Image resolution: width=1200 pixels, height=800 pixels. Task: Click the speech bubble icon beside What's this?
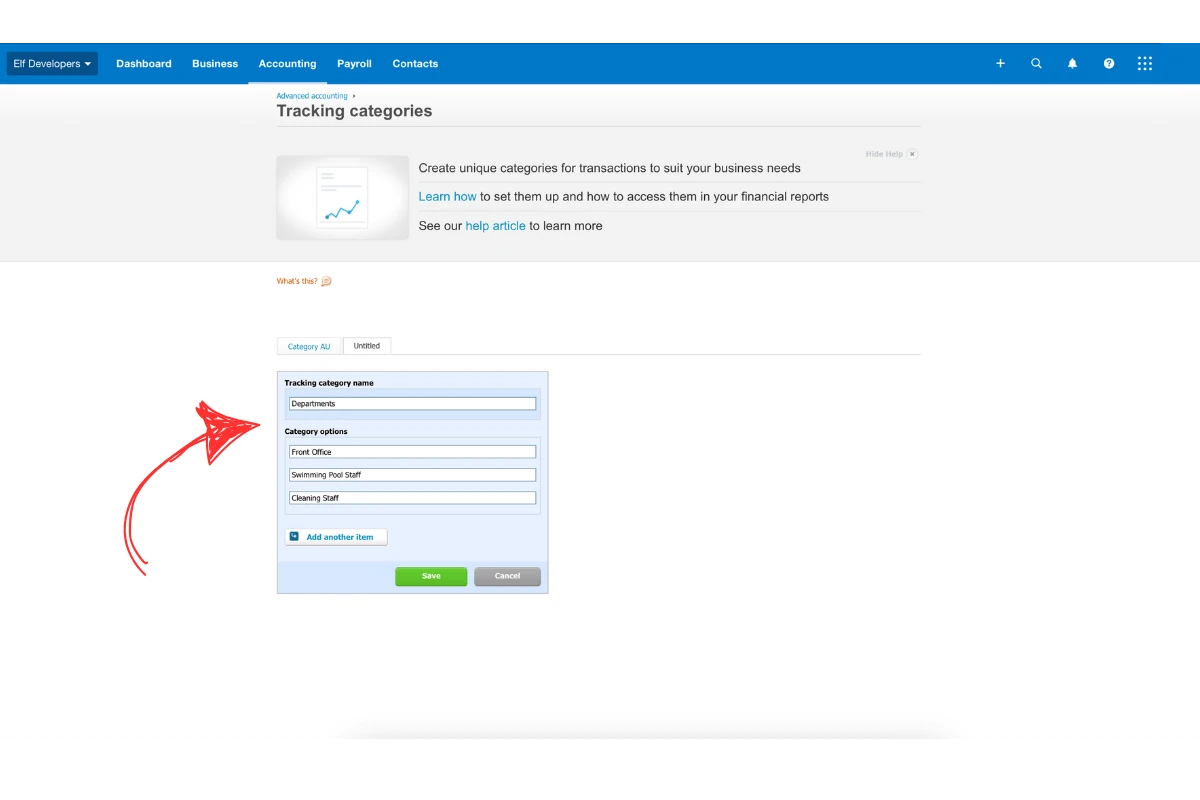(326, 281)
